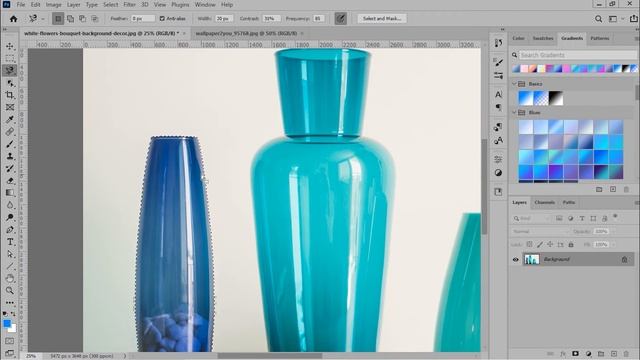Collapse the Blues gradient group

[x=514, y=112]
